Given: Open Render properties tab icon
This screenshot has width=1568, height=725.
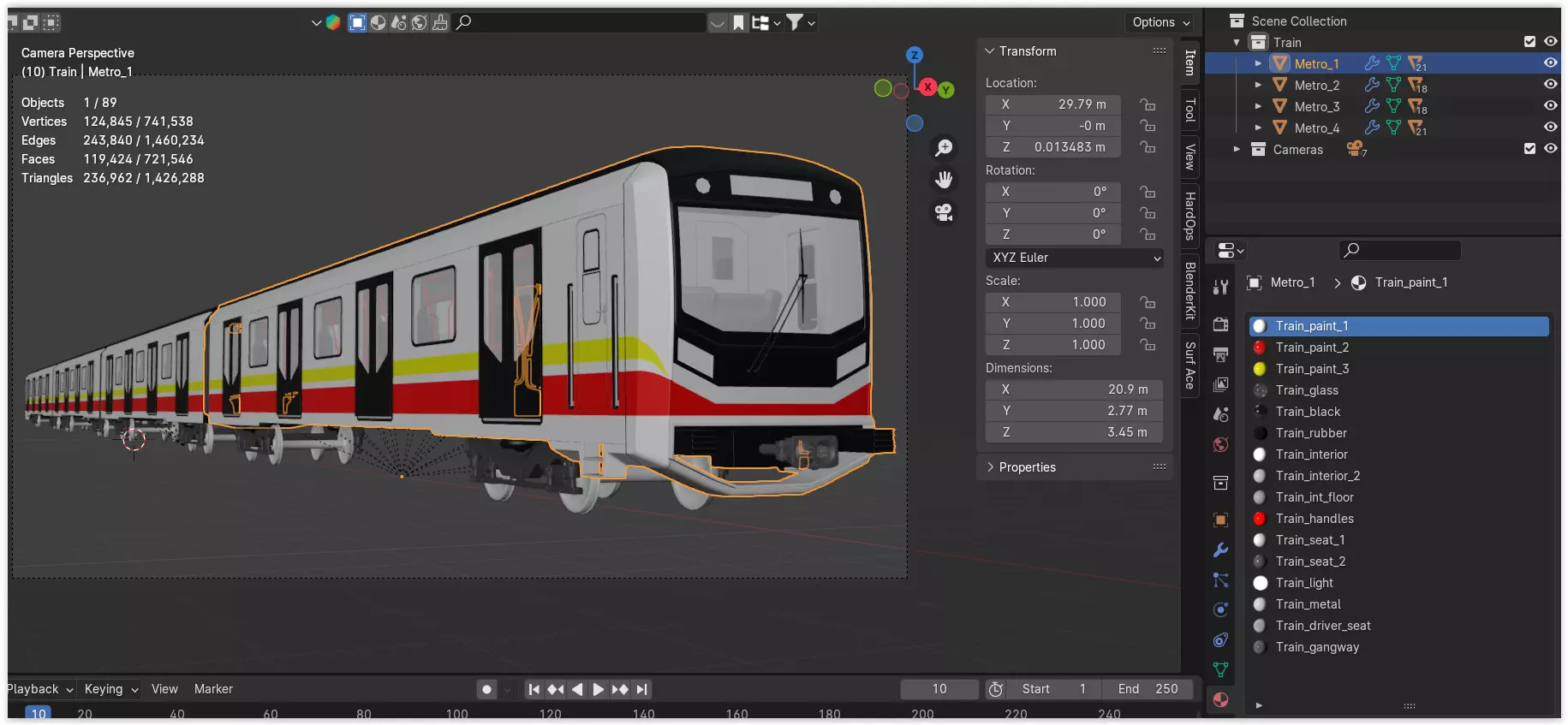Looking at the screenshot, I should tap(1221, 324).
